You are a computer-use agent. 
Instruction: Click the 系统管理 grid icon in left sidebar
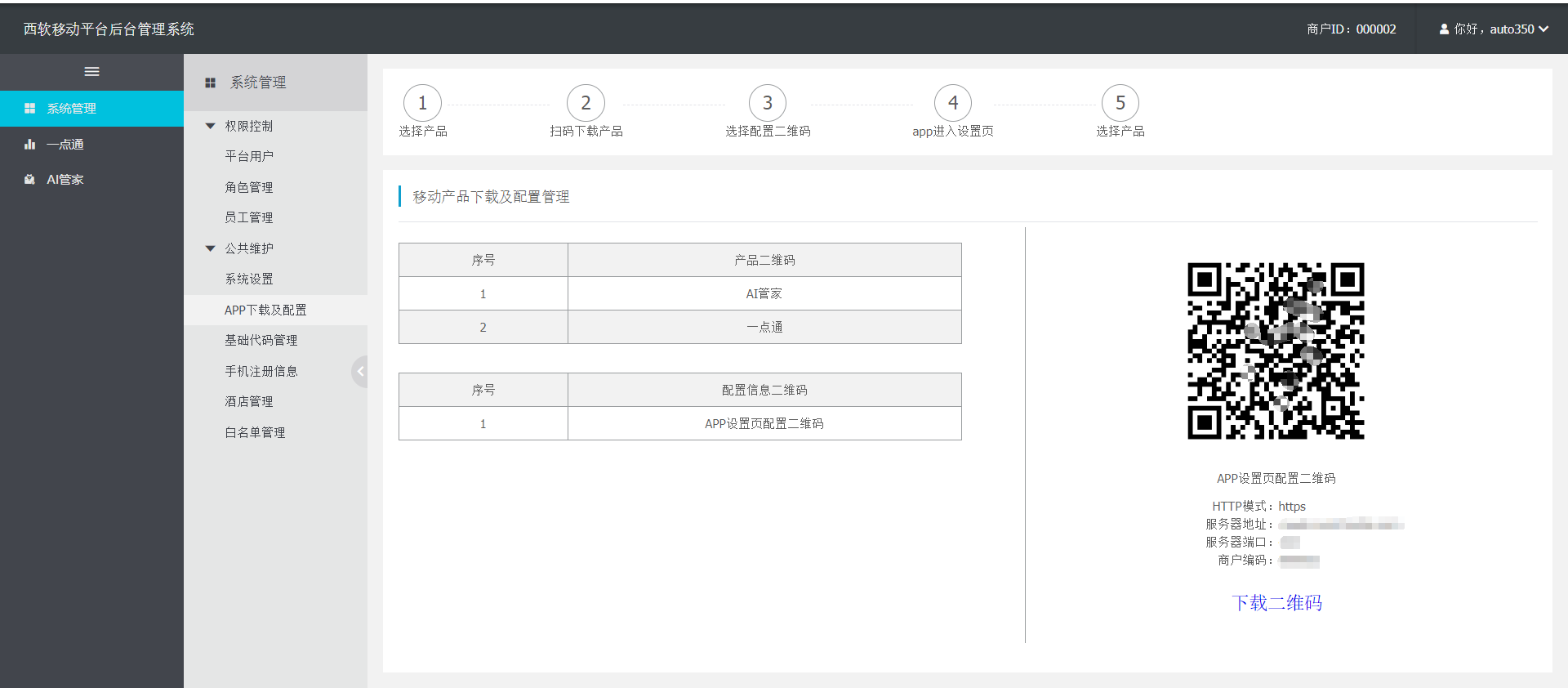30,109
